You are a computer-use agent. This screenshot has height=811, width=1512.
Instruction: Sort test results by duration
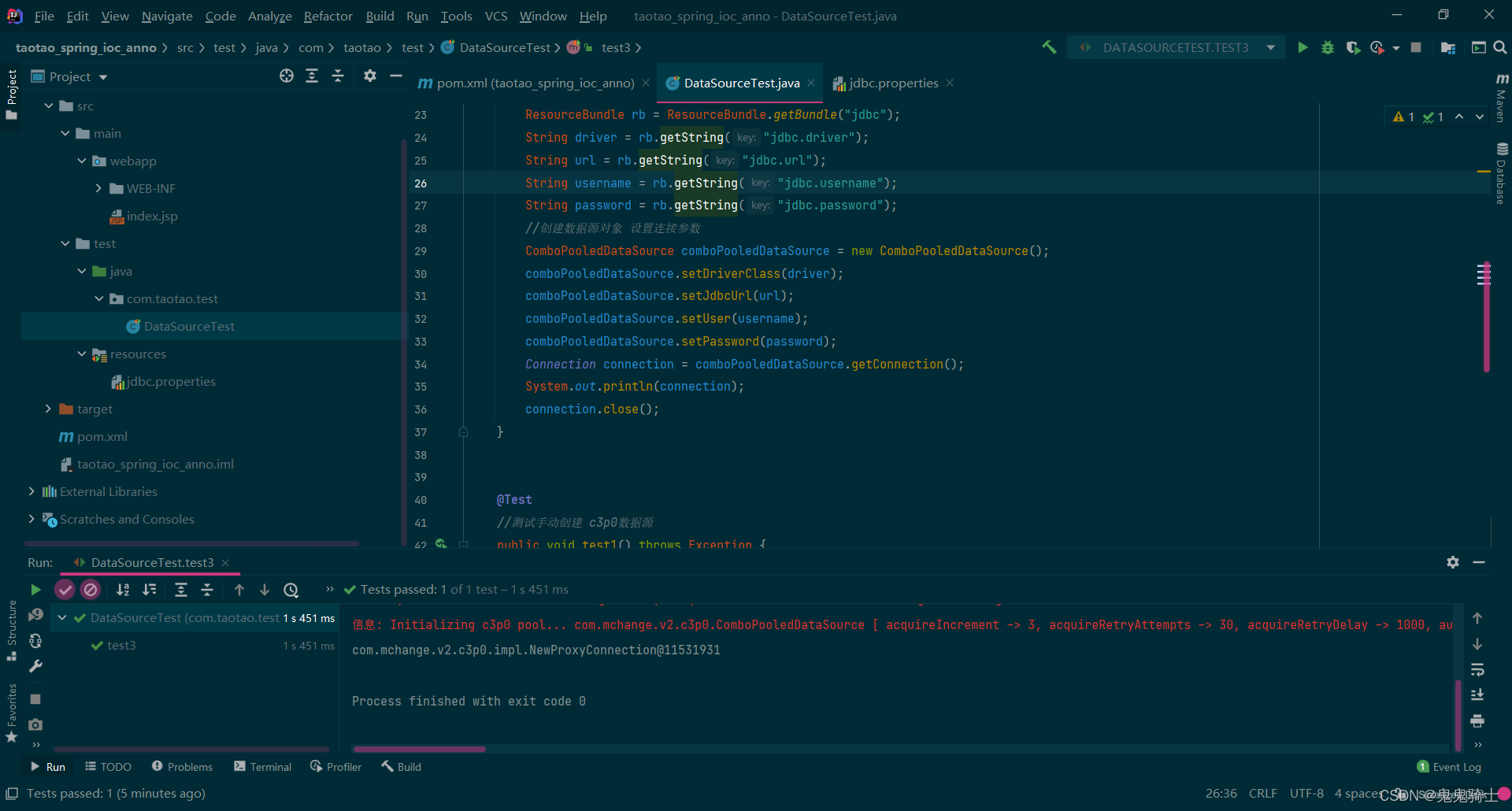(x=149, y=590)
